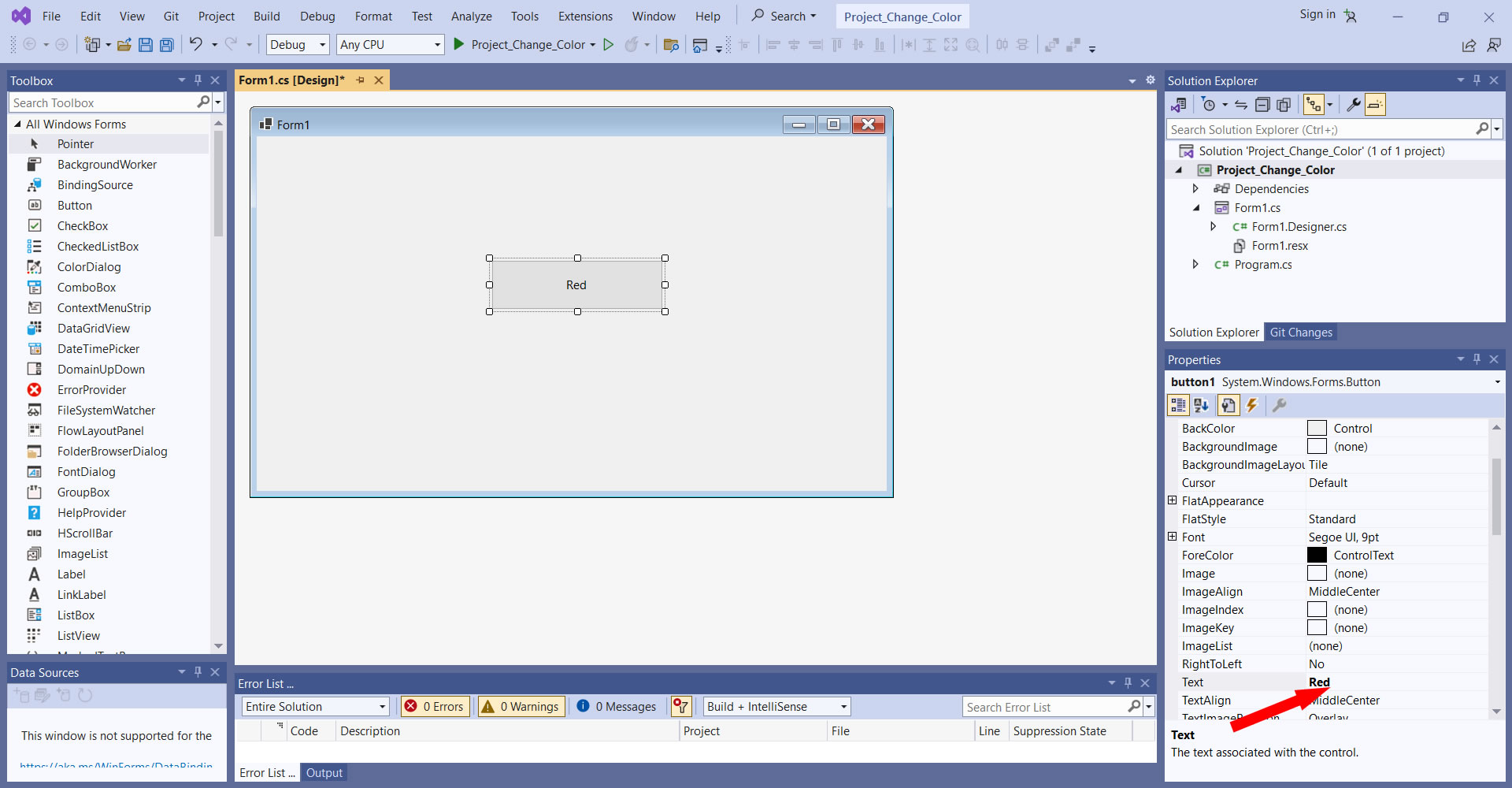Click the ForeColor black color swatch
This screenshot has height=788, width=1512.
1317,556
